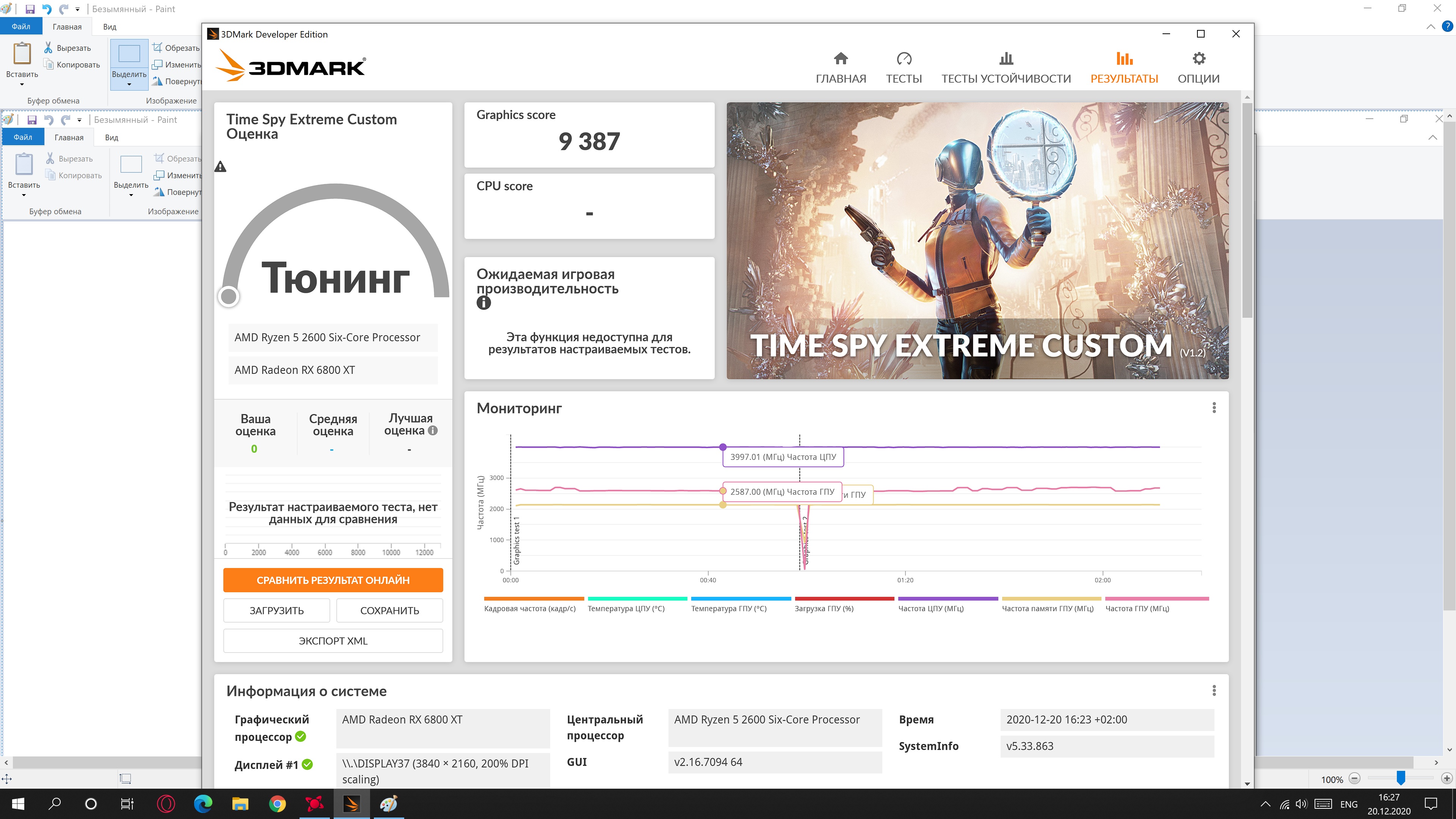Viewport: 1456px width, 819px height.
Task: Expand the Выделить dropdown arrow in Paint
Action: [129, 85]
